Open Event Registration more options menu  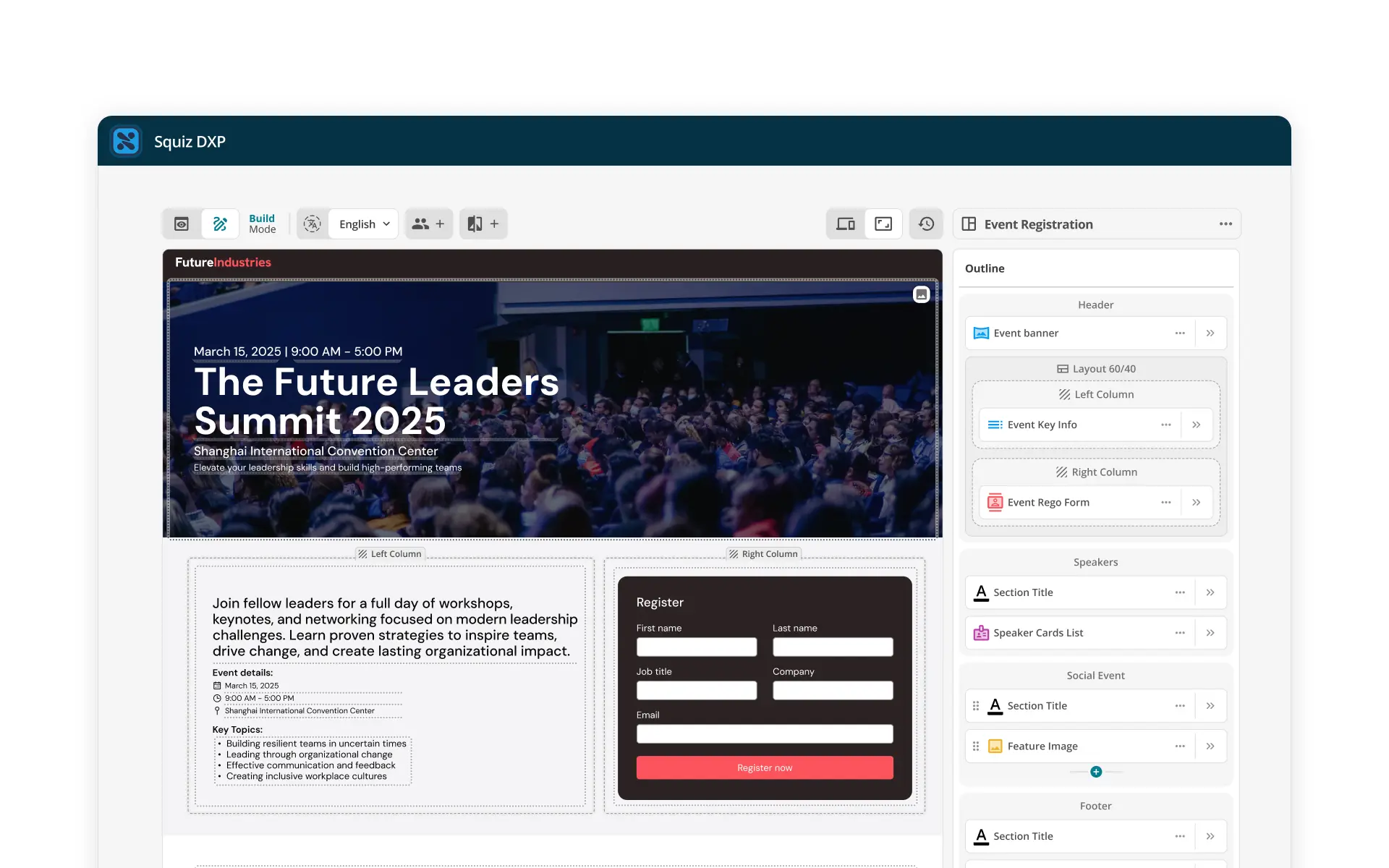1226,224
